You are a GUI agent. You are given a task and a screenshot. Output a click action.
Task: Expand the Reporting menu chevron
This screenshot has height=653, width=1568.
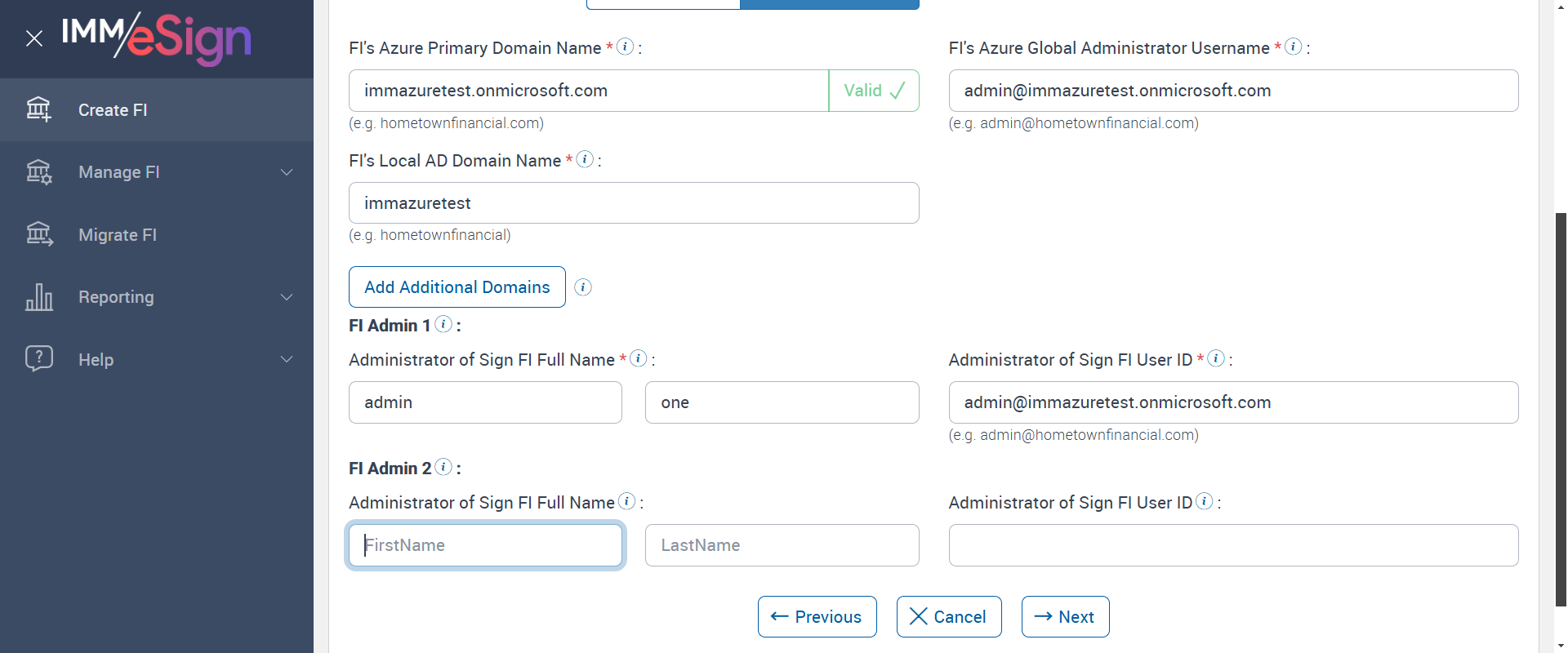coord(287,297)
